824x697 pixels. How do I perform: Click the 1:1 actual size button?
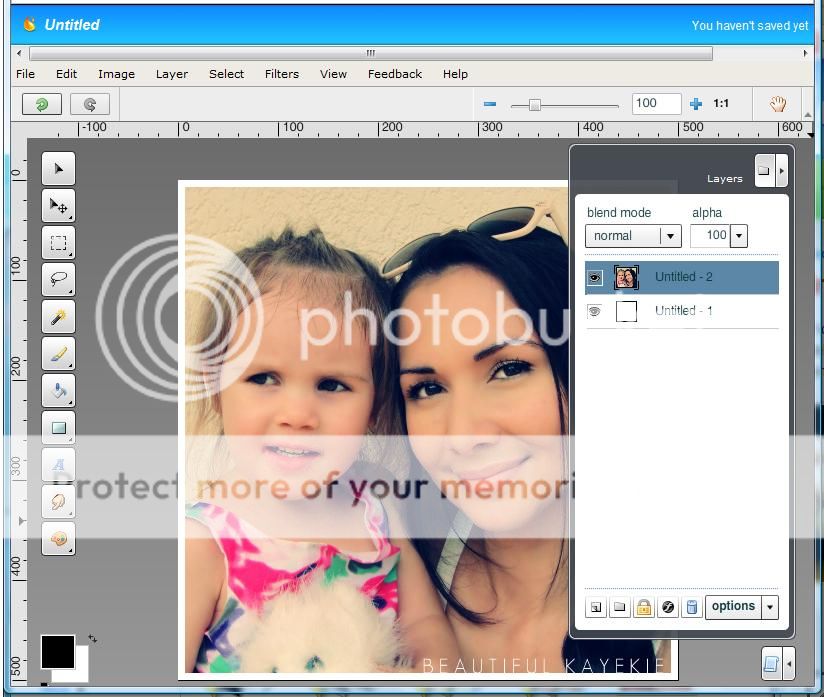(720, 104)
